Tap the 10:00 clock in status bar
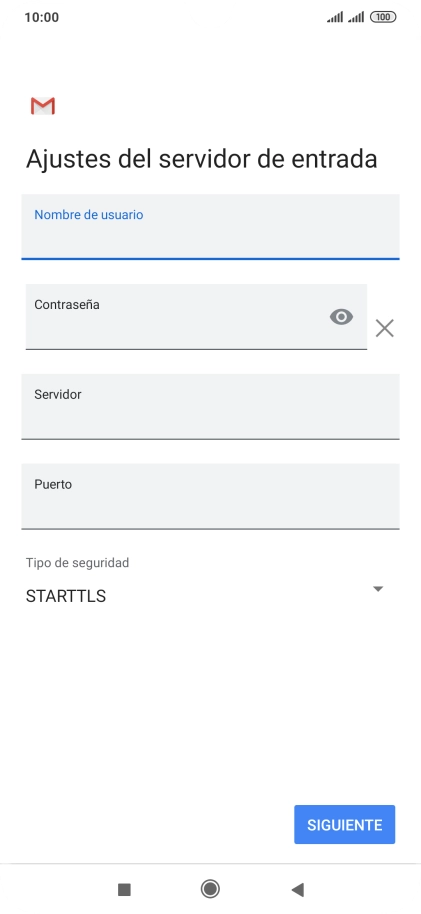The image size is (421, 914). click(41, 17)
